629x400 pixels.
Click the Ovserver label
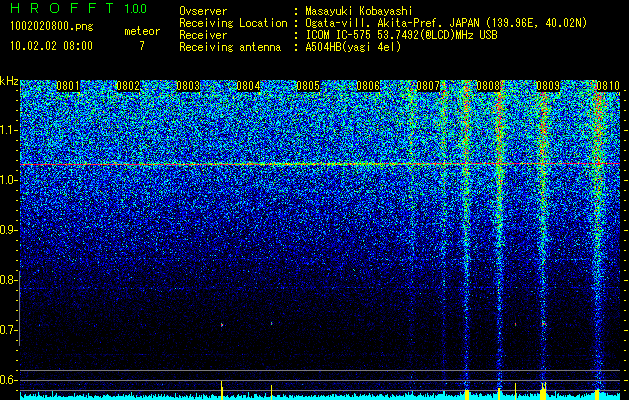pos(203,11)
